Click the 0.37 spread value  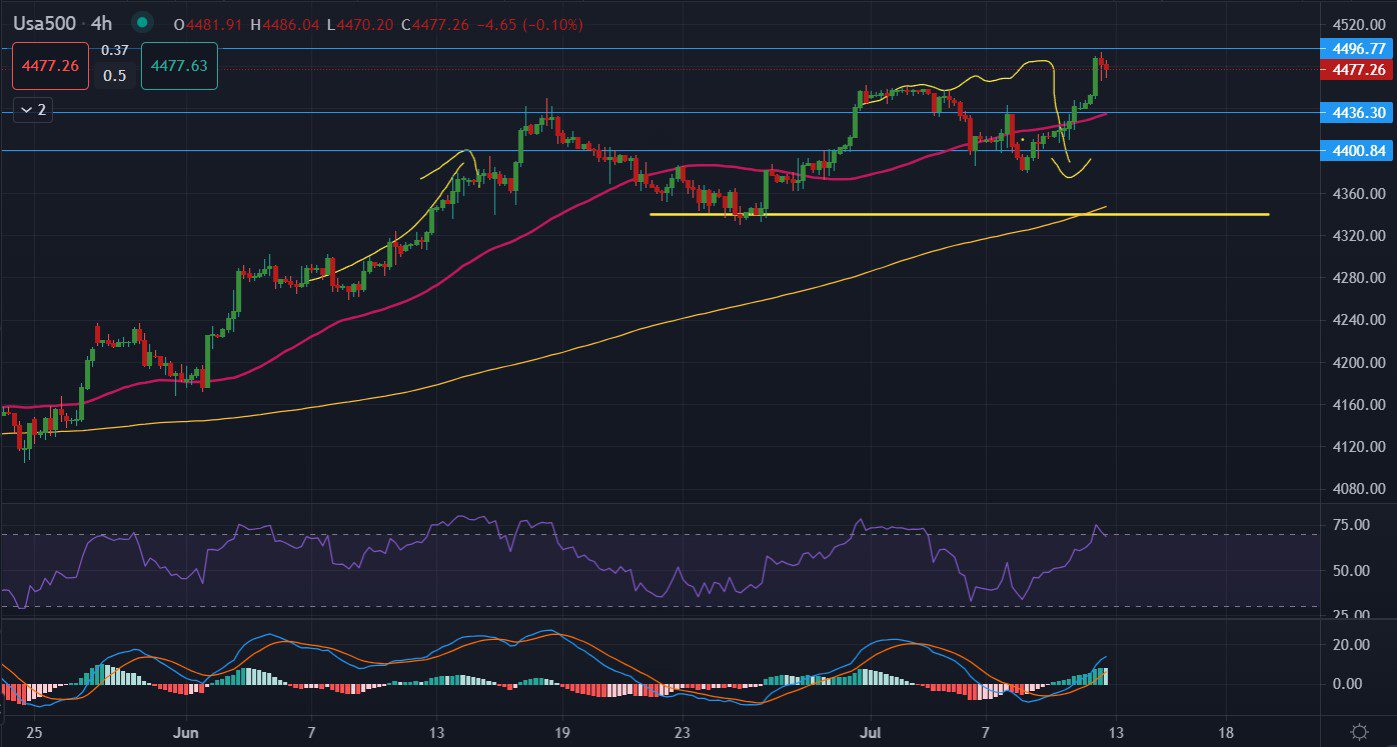pos(115,50)
